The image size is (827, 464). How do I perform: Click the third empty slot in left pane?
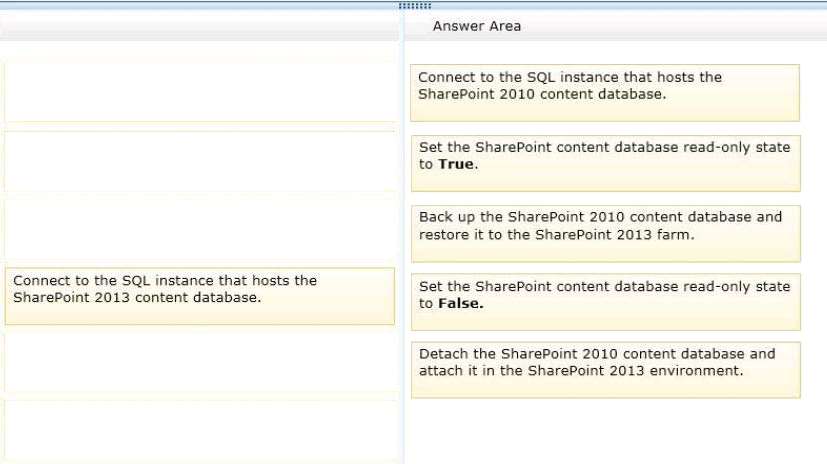coord(200,229)
